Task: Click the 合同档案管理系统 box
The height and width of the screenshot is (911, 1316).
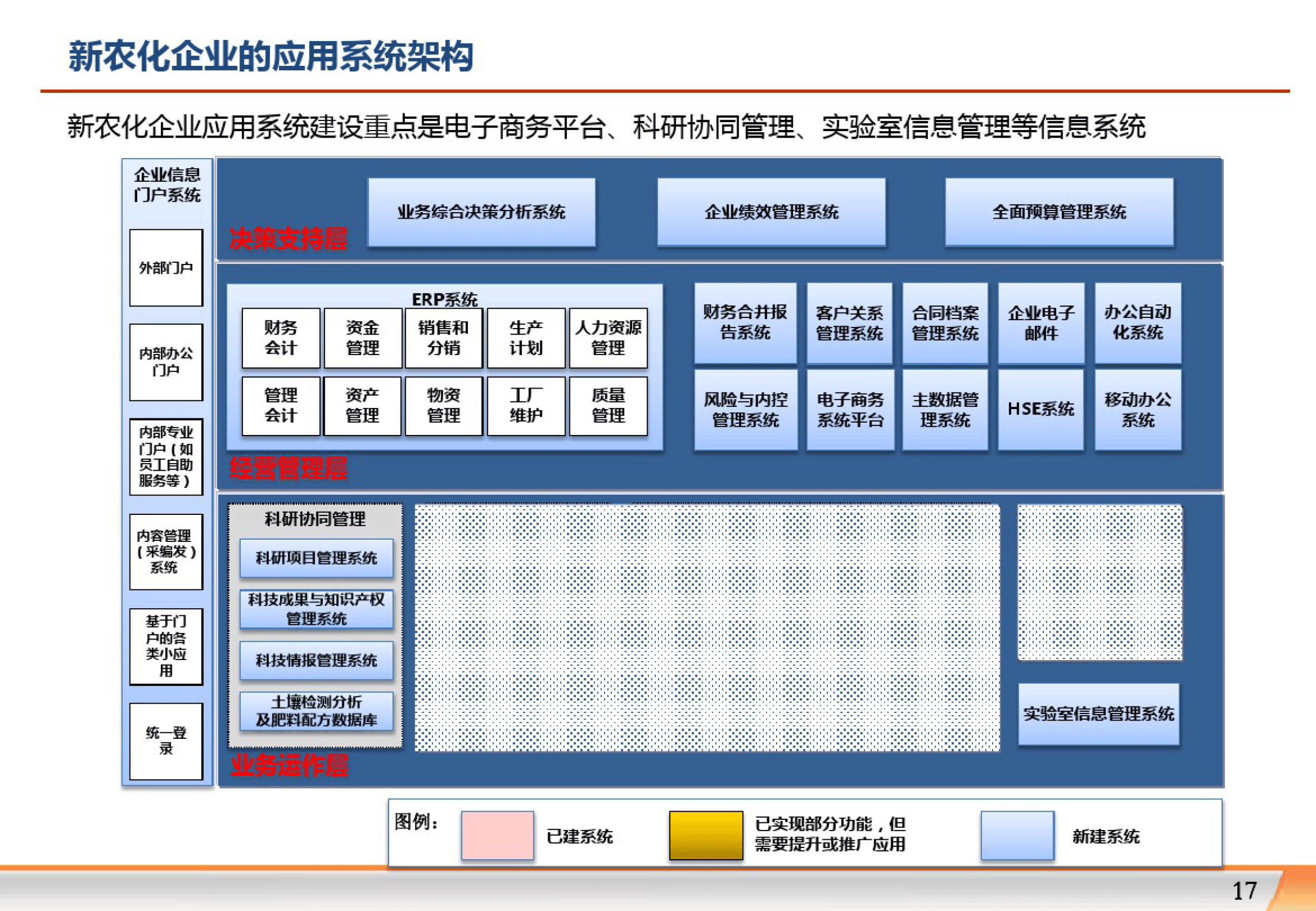Action: 945,323
